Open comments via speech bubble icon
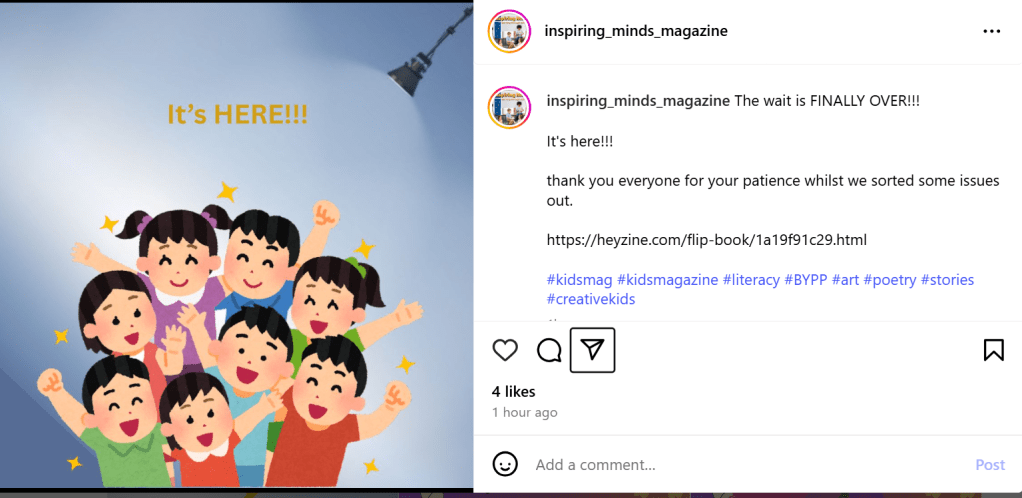 pyautogui.click(x=549, y=351)
